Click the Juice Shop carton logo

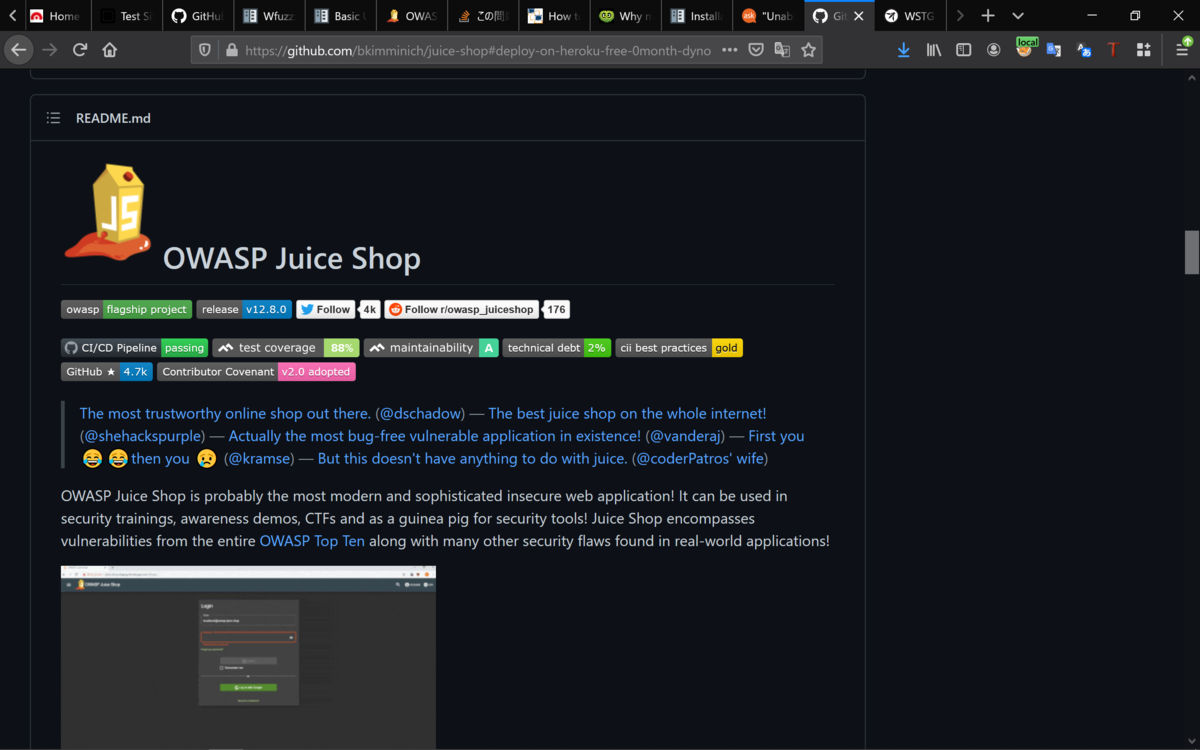[x=107, y=213]
